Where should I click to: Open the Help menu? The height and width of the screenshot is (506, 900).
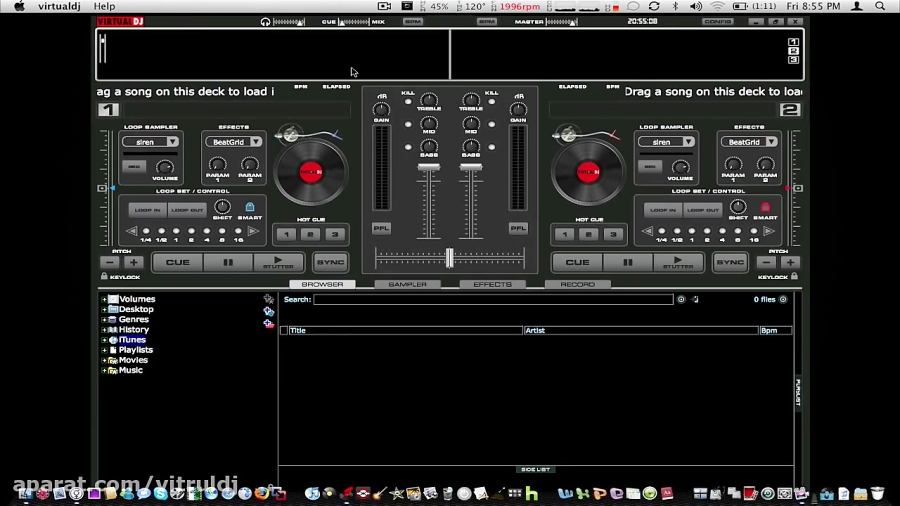pyautogui.click(x=104, y=6)
